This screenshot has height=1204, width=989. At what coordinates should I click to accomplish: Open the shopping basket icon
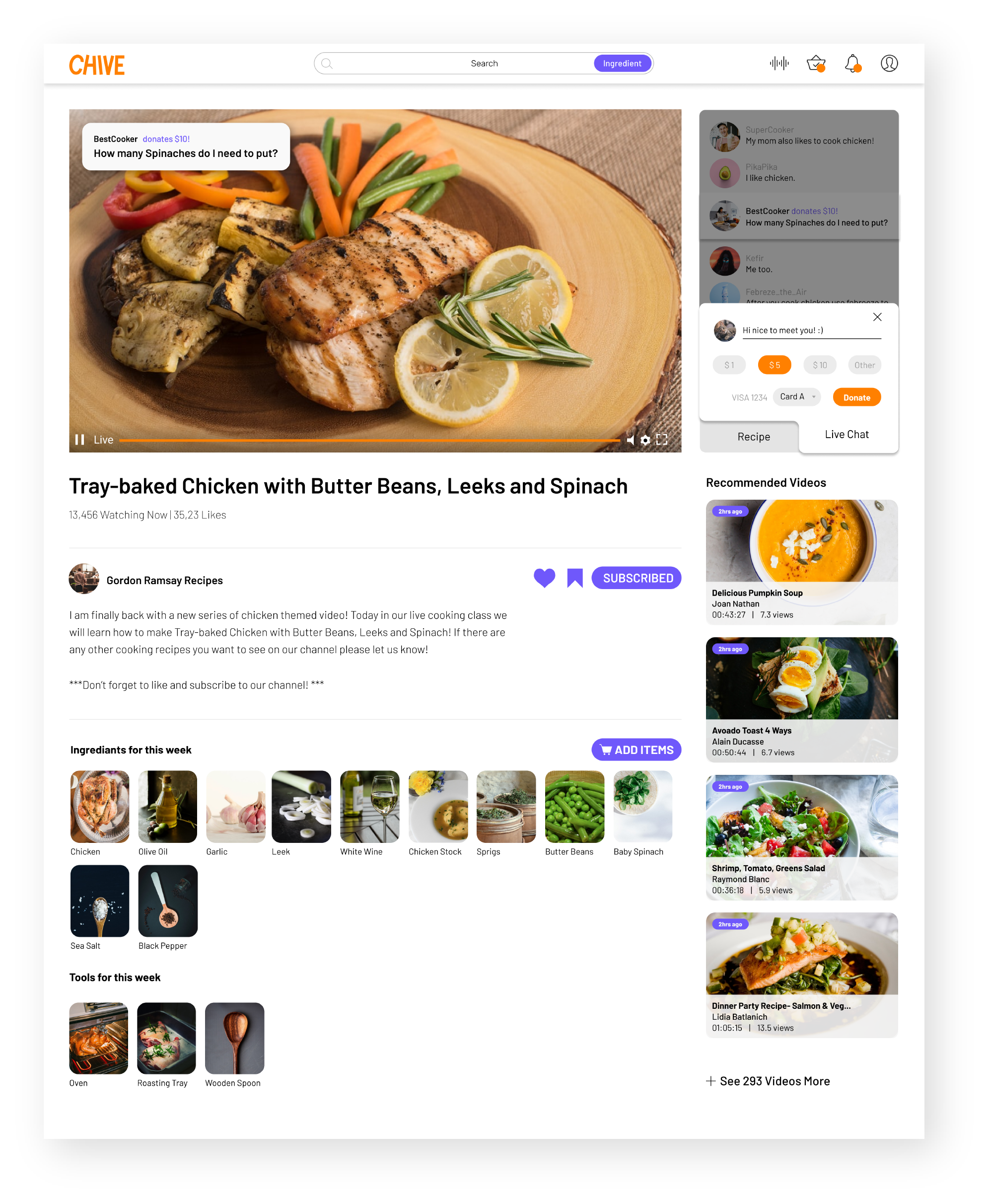(816, 63)
